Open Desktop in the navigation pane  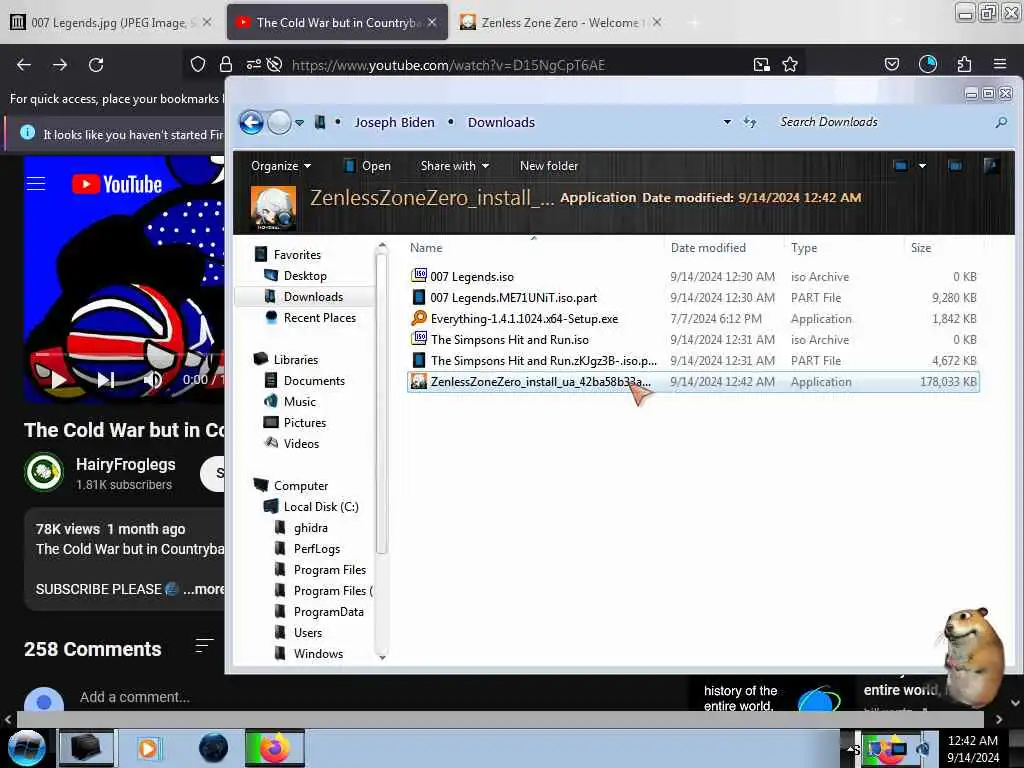coord(305,276)
